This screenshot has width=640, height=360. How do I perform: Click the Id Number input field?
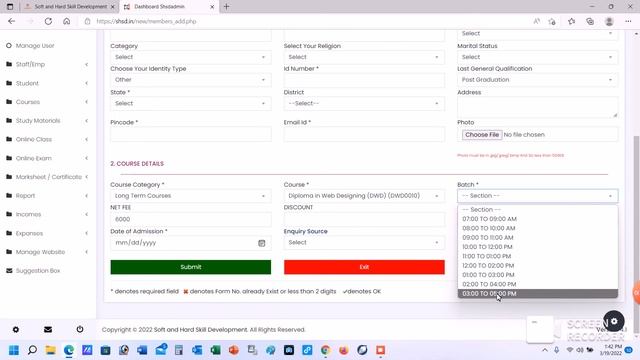[x=364, y=80]
